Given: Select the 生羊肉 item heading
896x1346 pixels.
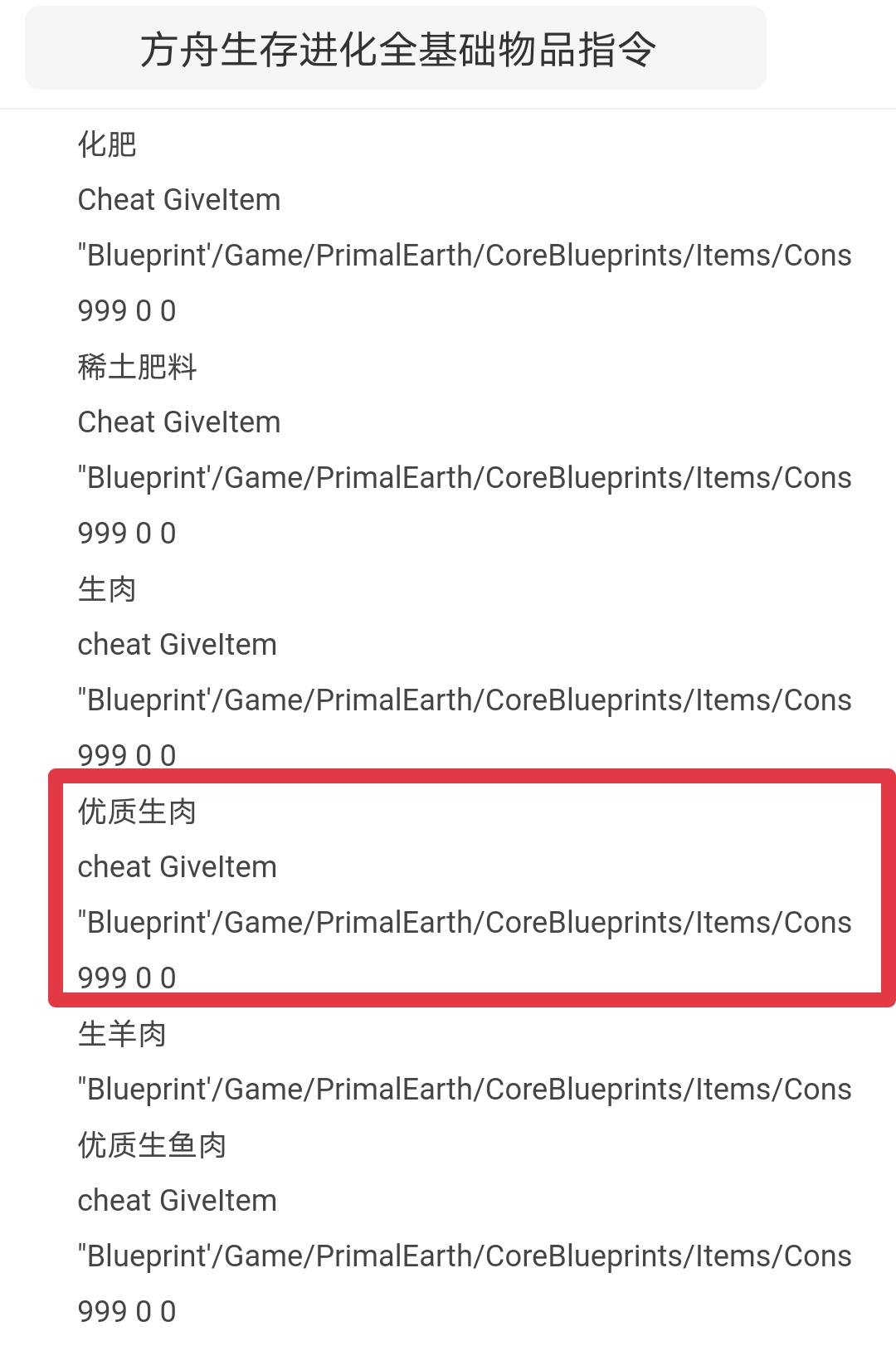Looking at the screenshot, I should [x=122, y=1034].
